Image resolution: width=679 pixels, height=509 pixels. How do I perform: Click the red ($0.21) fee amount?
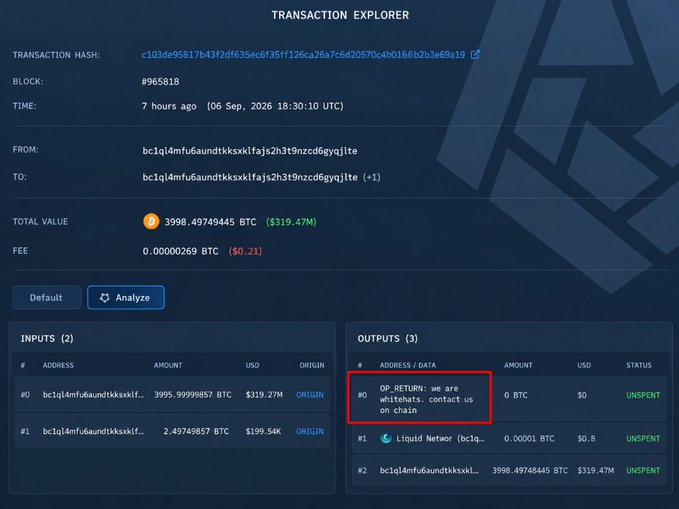(x=245, y=251)
